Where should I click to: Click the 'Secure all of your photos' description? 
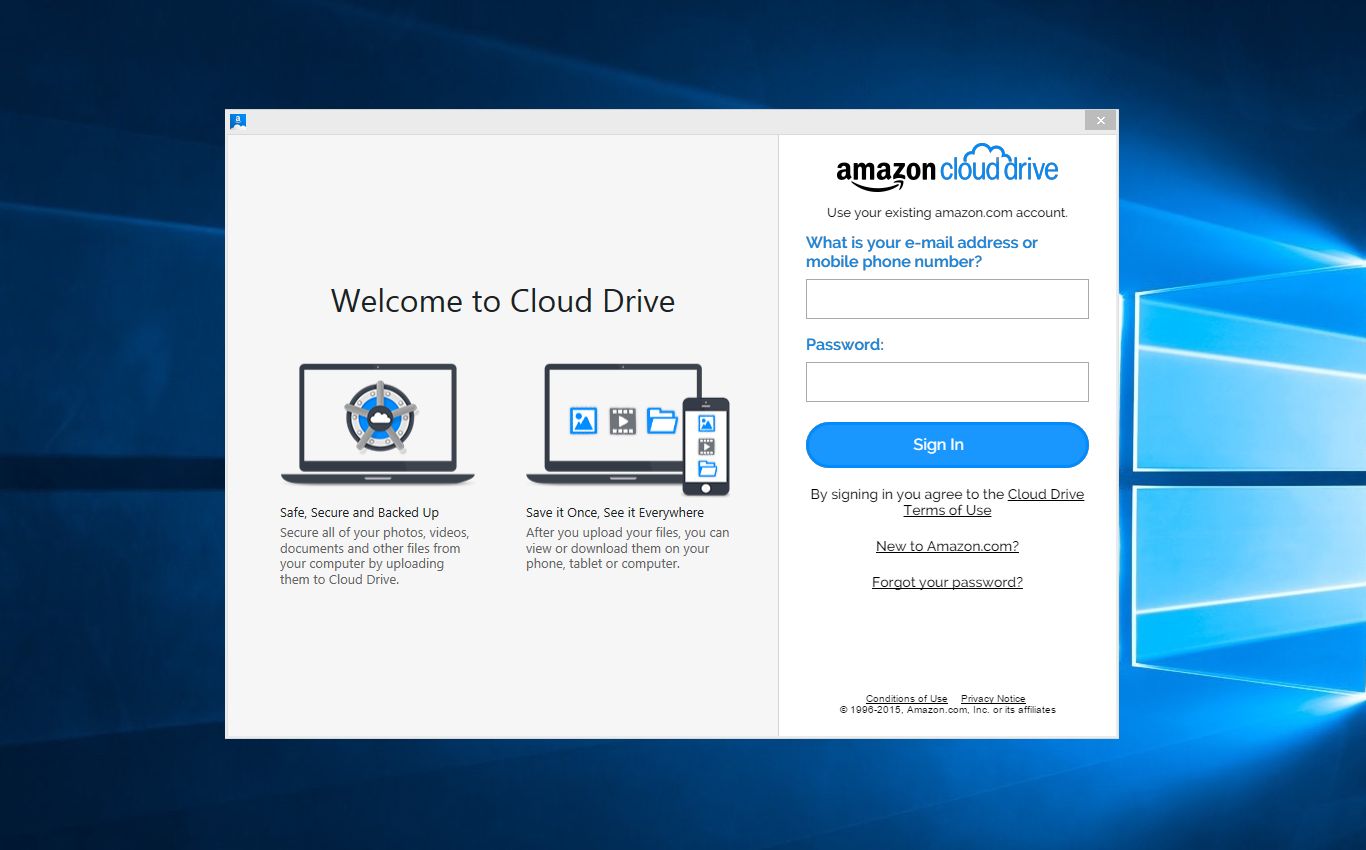(375, 556)
